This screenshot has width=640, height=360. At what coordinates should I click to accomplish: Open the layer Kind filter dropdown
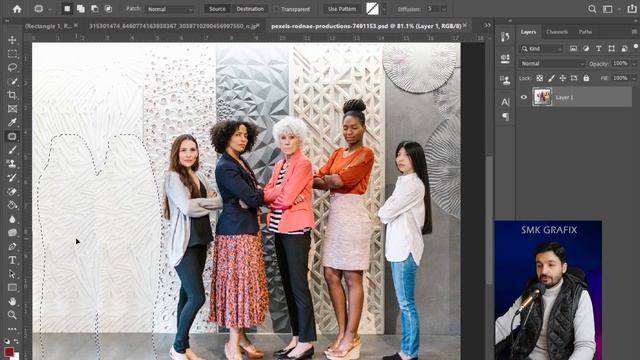(x=541, y=49)
